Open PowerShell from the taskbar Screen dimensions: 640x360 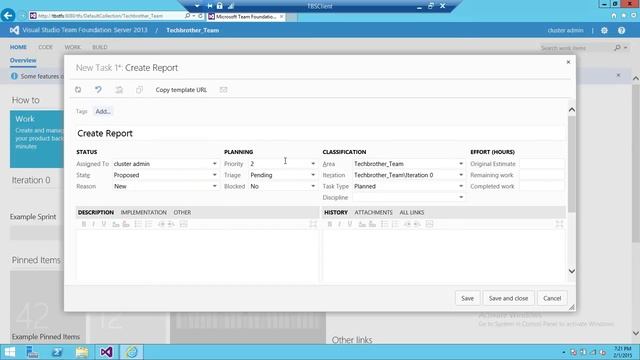pyautogui.click(x=57, y=352)
